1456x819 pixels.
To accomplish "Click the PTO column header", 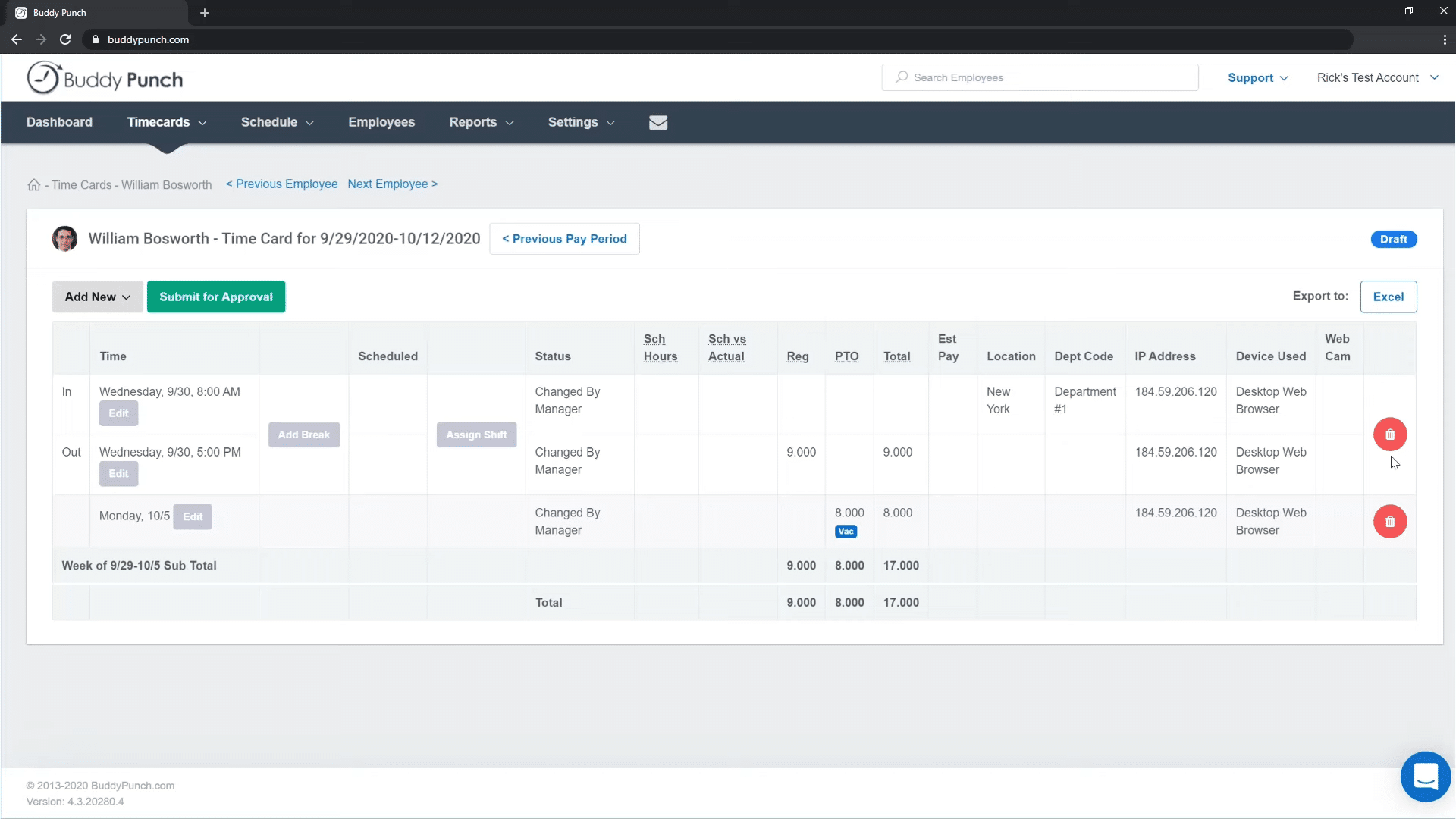I will [846, 356].
